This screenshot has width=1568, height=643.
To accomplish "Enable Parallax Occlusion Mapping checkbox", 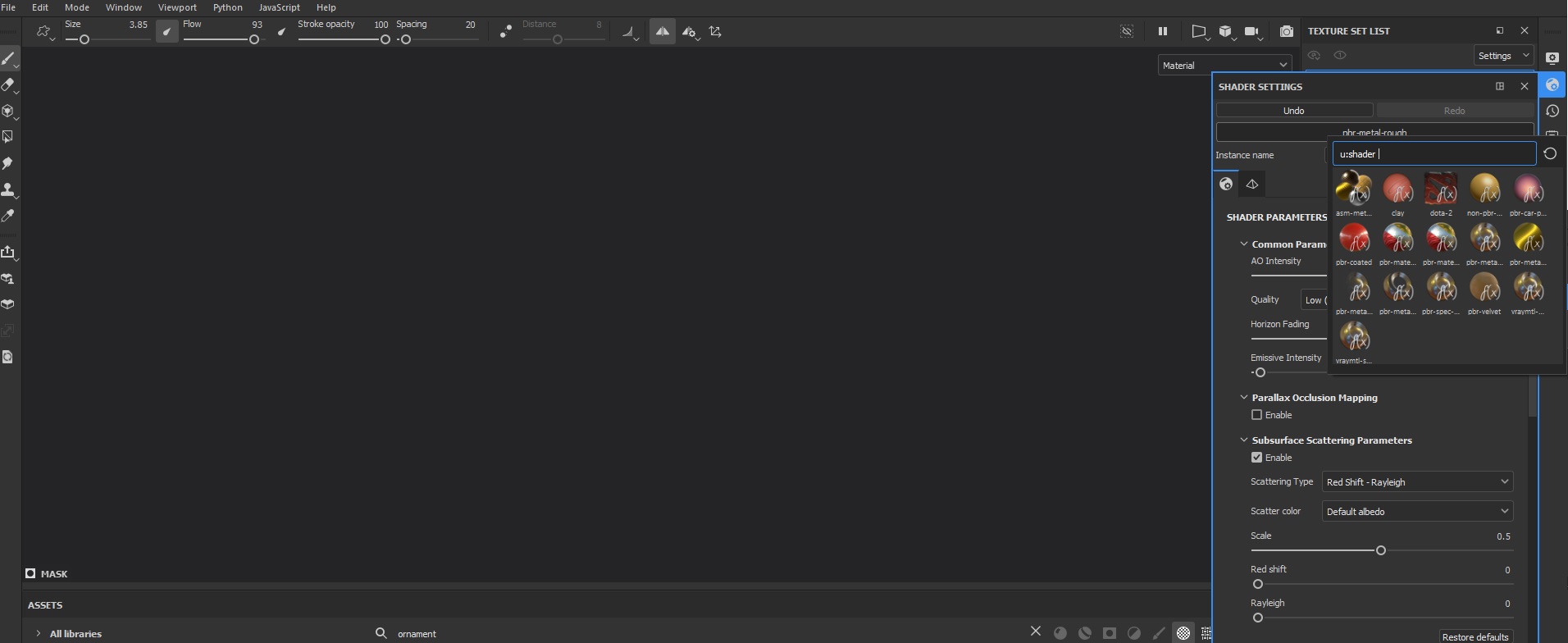I will tap(1256, 415).
